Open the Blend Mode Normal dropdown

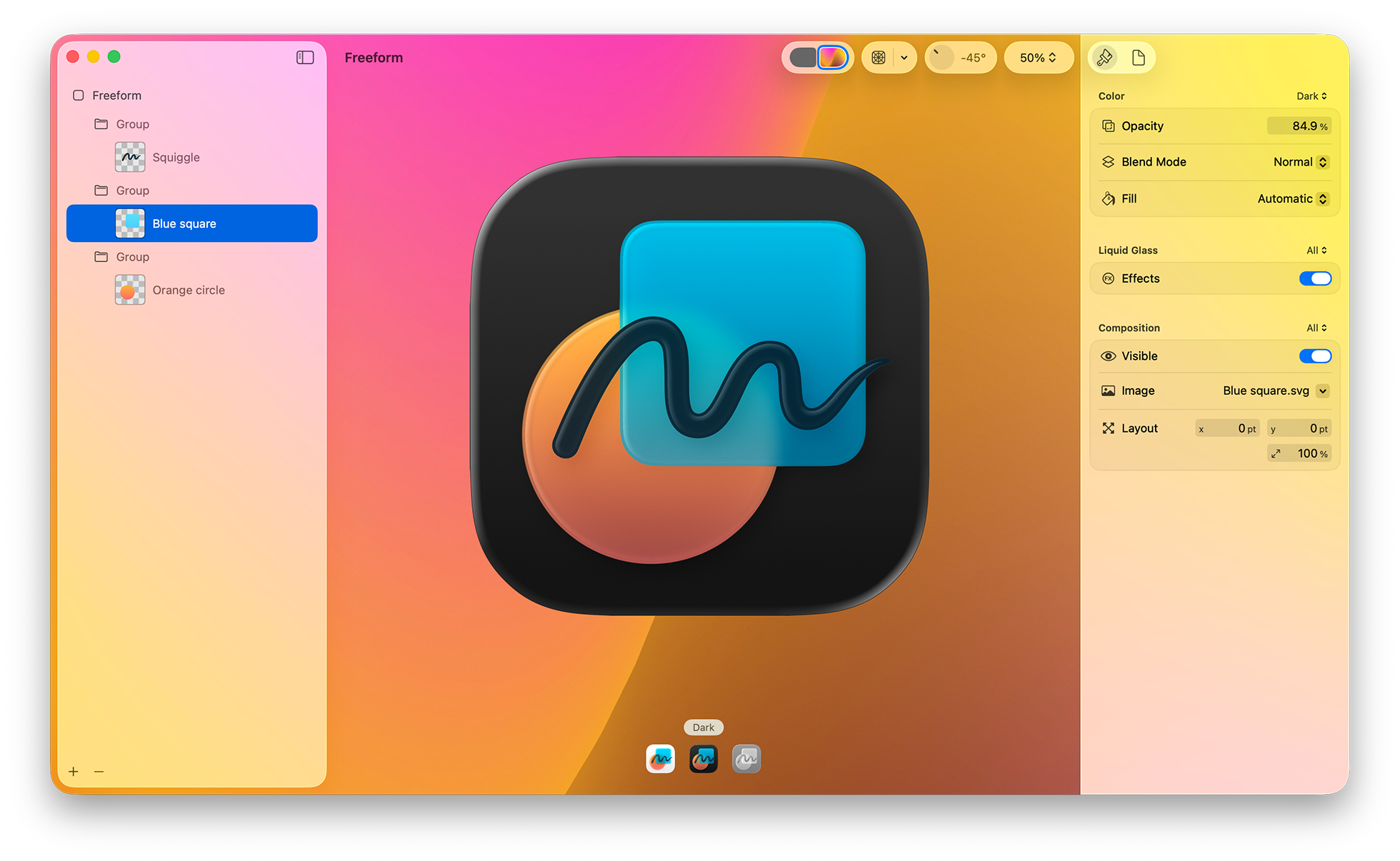(1300, 162)
